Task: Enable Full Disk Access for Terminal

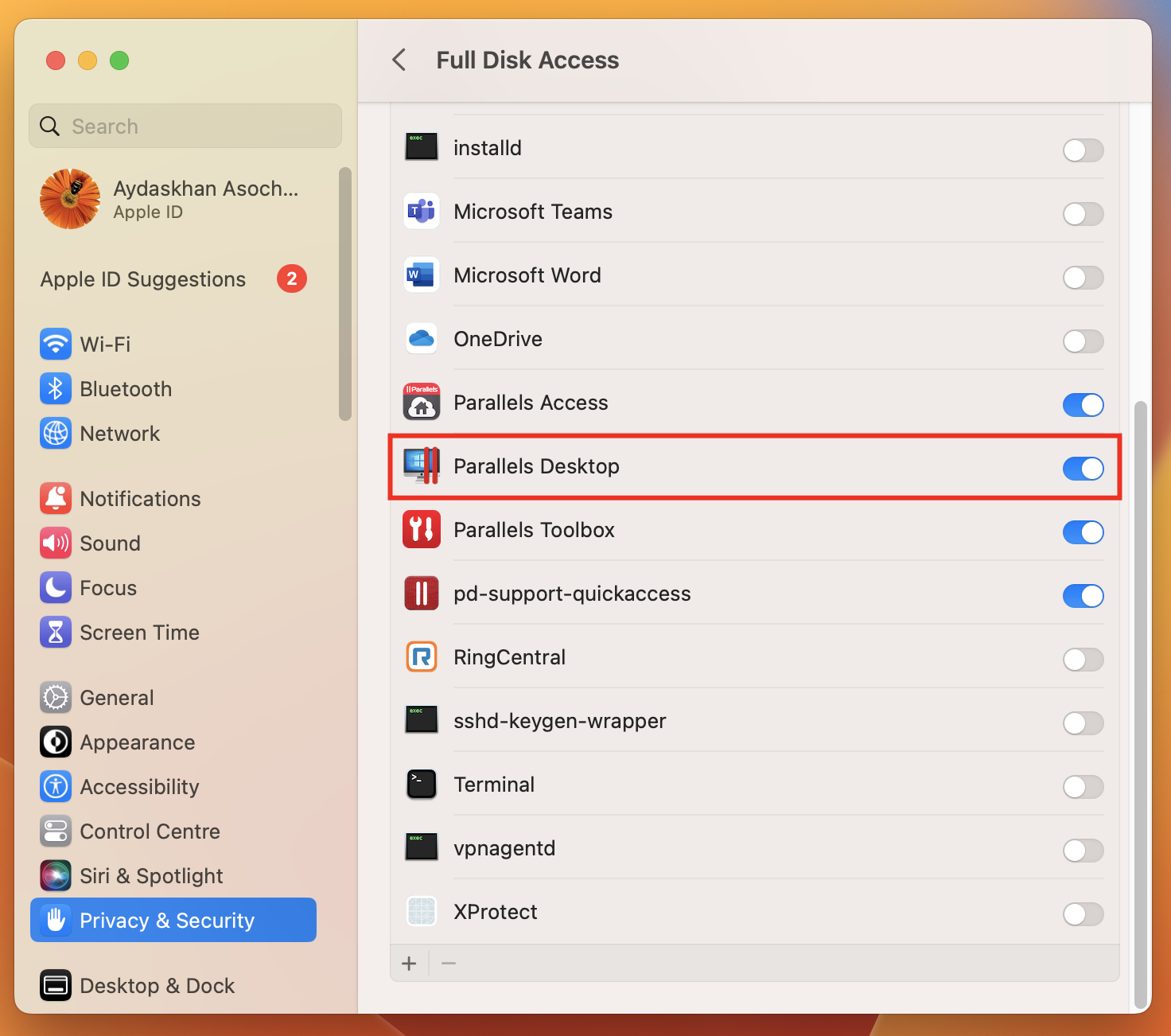Action: click(x=1083, y=786)
